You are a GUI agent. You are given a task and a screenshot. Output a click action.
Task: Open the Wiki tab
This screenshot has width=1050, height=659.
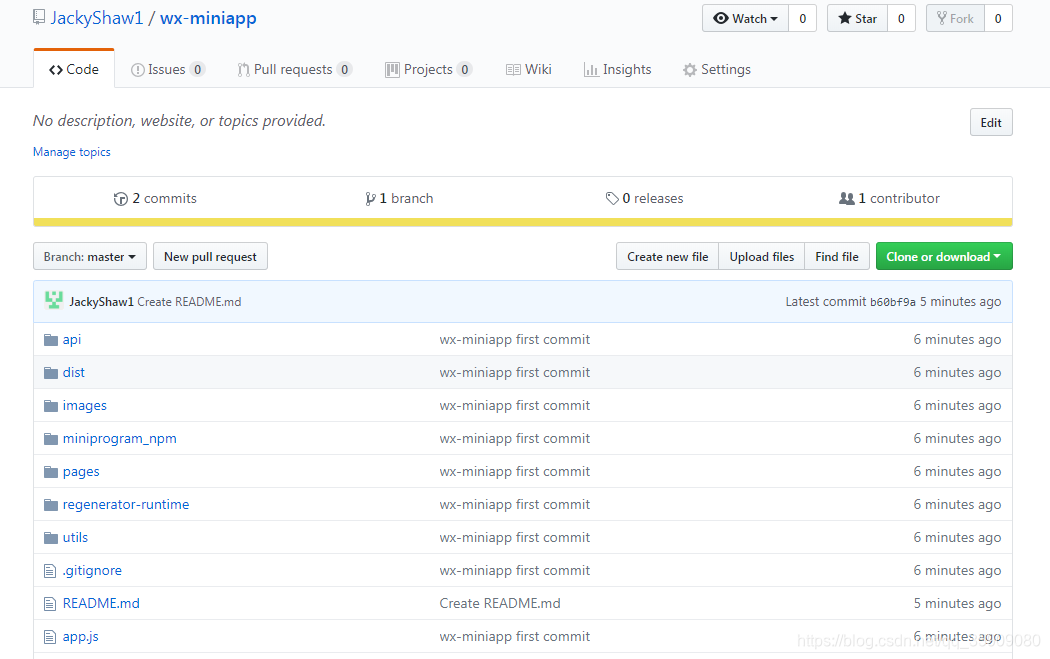coord(528,69)
